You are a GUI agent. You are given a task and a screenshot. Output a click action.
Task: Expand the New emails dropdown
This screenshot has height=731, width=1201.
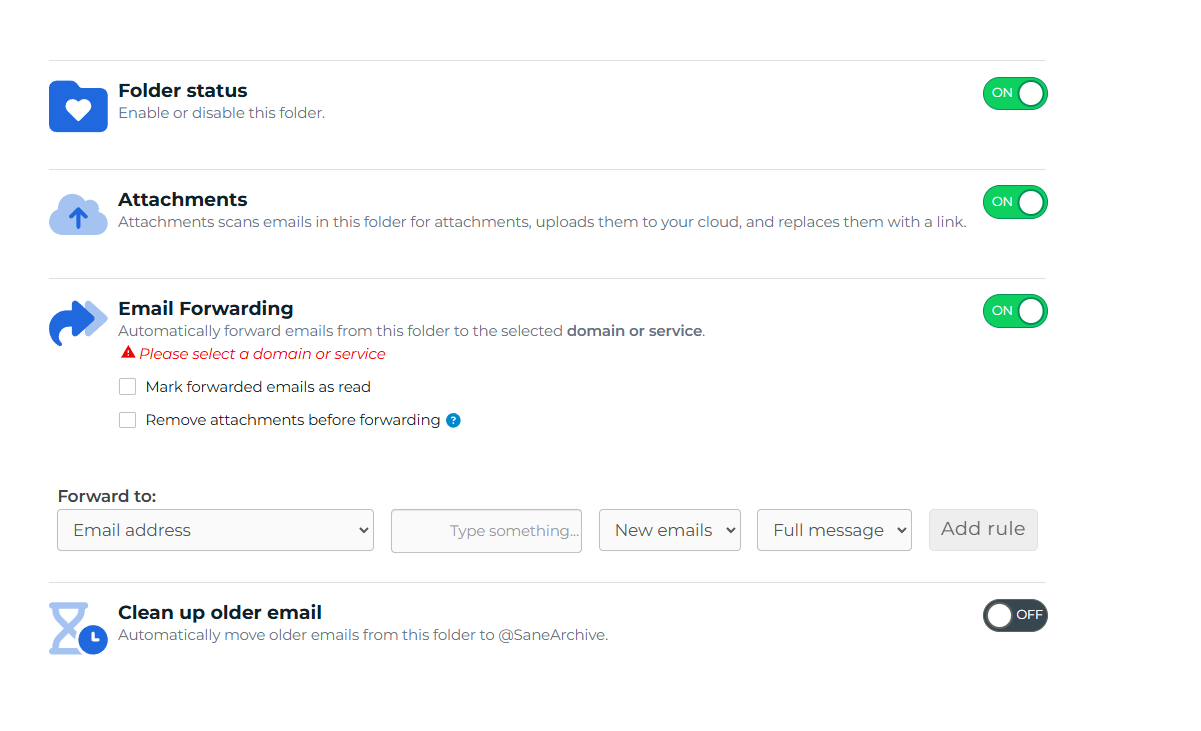pos(669,530)
